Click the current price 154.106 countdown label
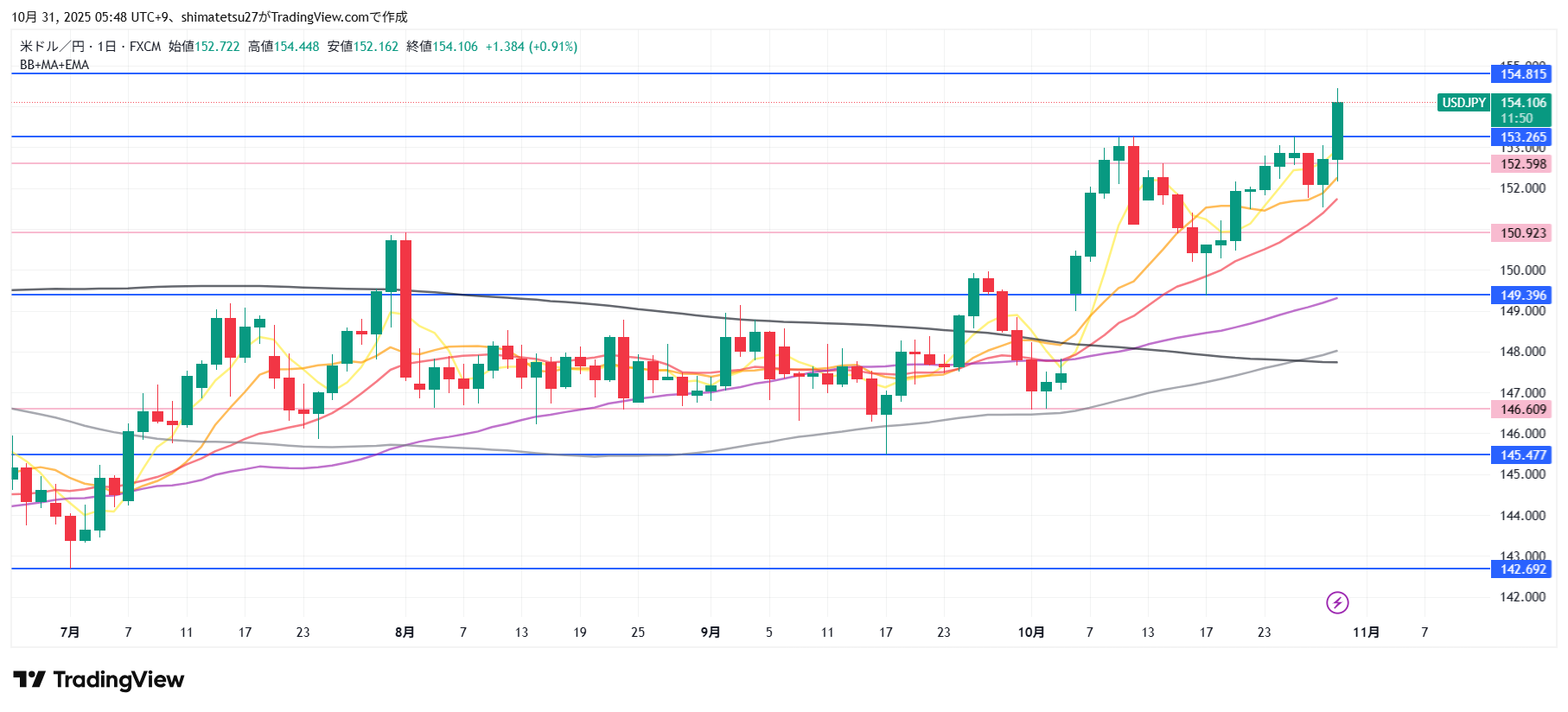1568x712 pixels. point(1522,111)
